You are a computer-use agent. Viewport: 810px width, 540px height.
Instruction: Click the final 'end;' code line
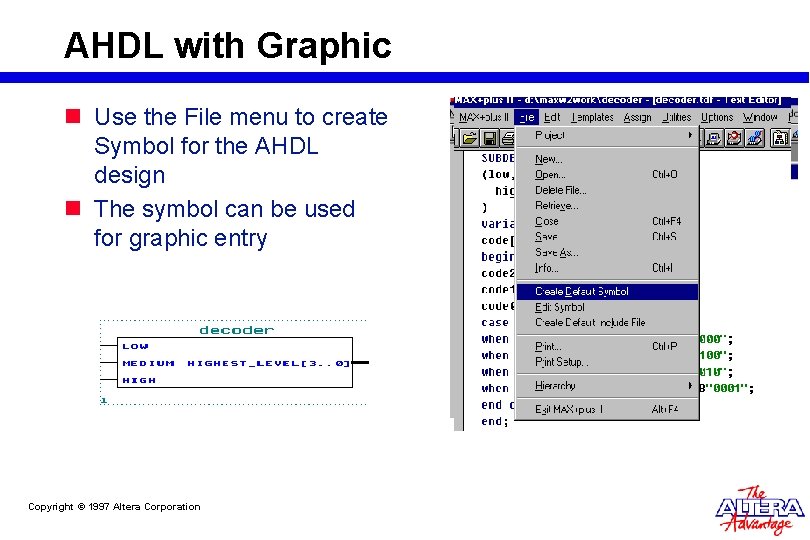[x=495, y=421]
